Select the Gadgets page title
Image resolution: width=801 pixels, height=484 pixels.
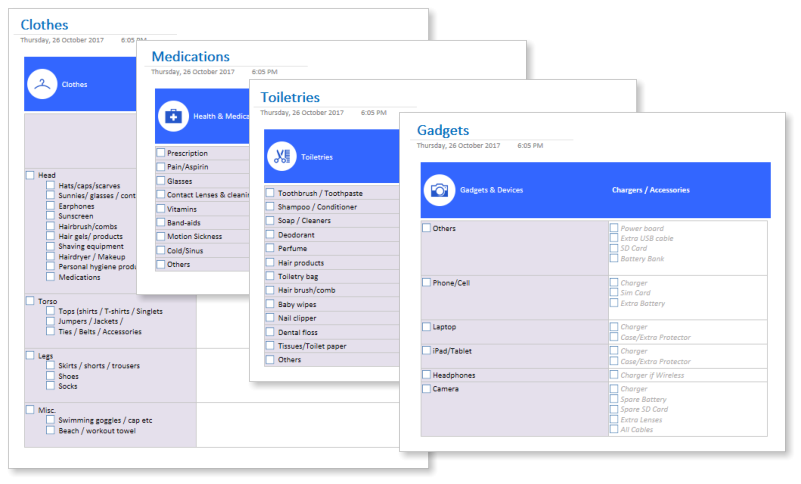pyautogui.click(x=443, y=130)
